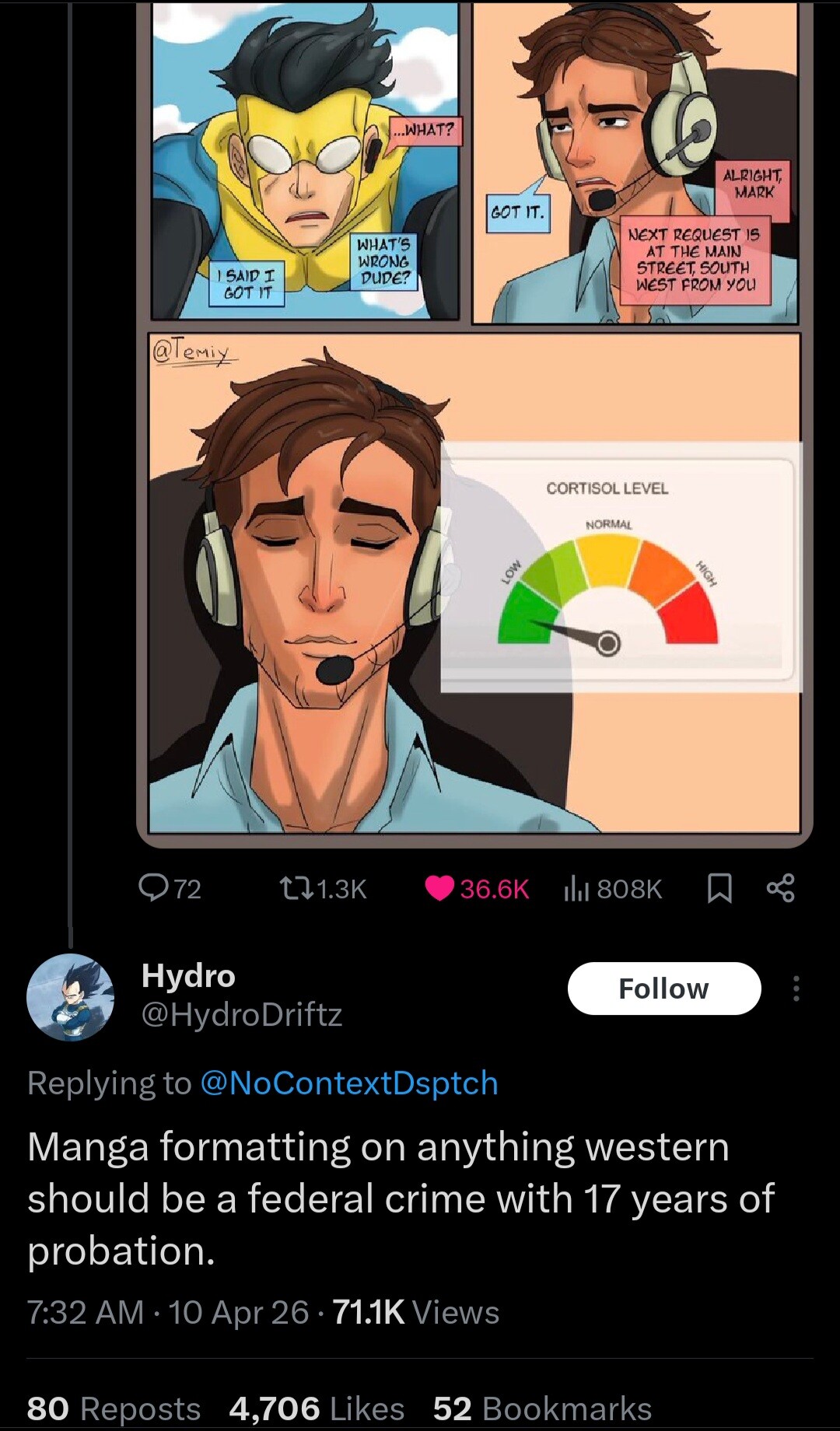Open the Hydro display name
Viewport: 840px width, 1431px height.
(188, 975)
